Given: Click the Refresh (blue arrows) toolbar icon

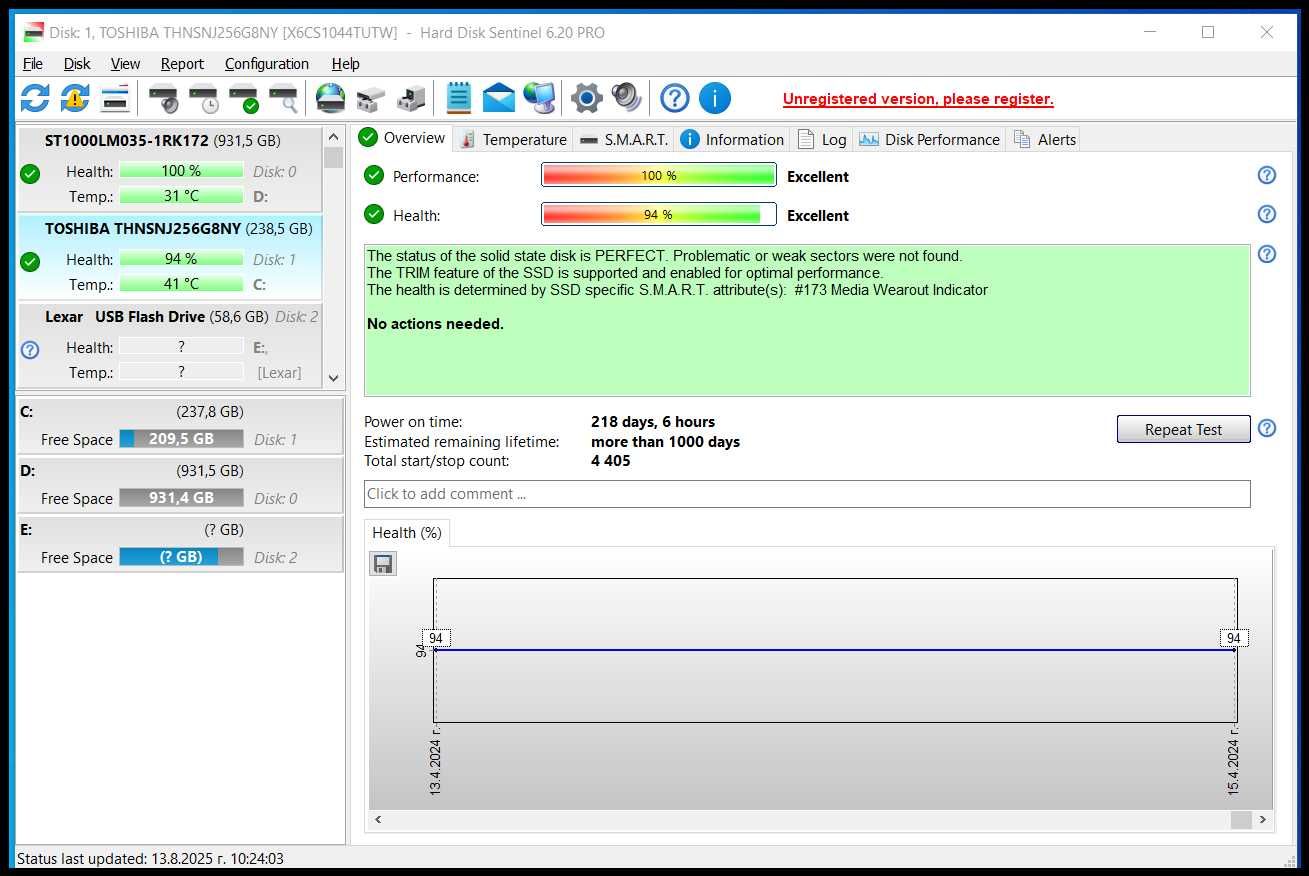Looking at the screenshot, I should coord(35,98).
